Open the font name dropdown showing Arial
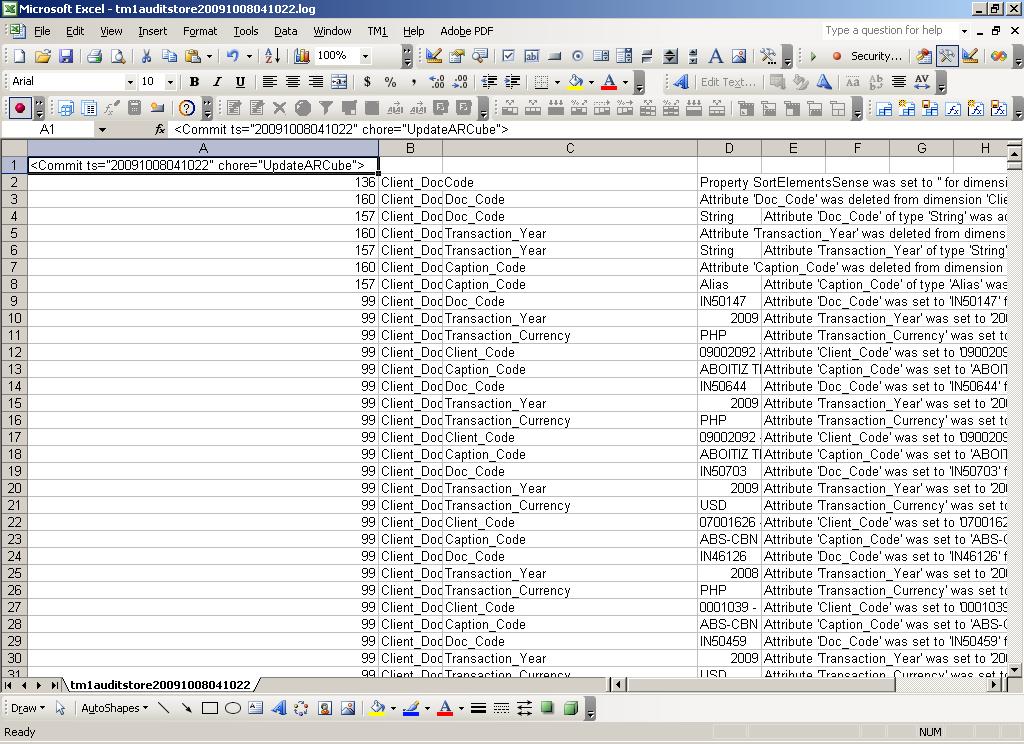This screenshot has height=744, width=1024. pyautogui.click(x=130, y=82)
